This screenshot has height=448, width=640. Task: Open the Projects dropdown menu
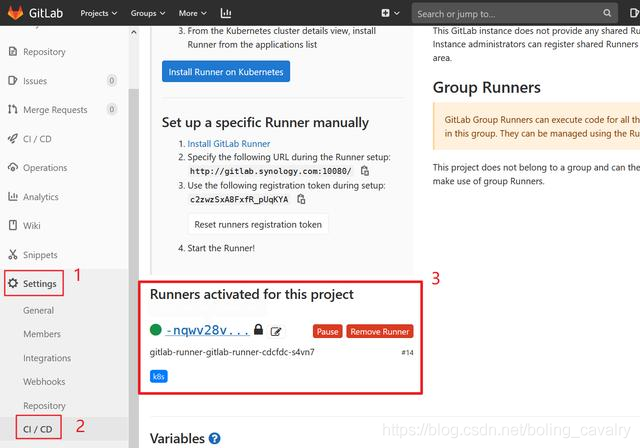(98, 13)
